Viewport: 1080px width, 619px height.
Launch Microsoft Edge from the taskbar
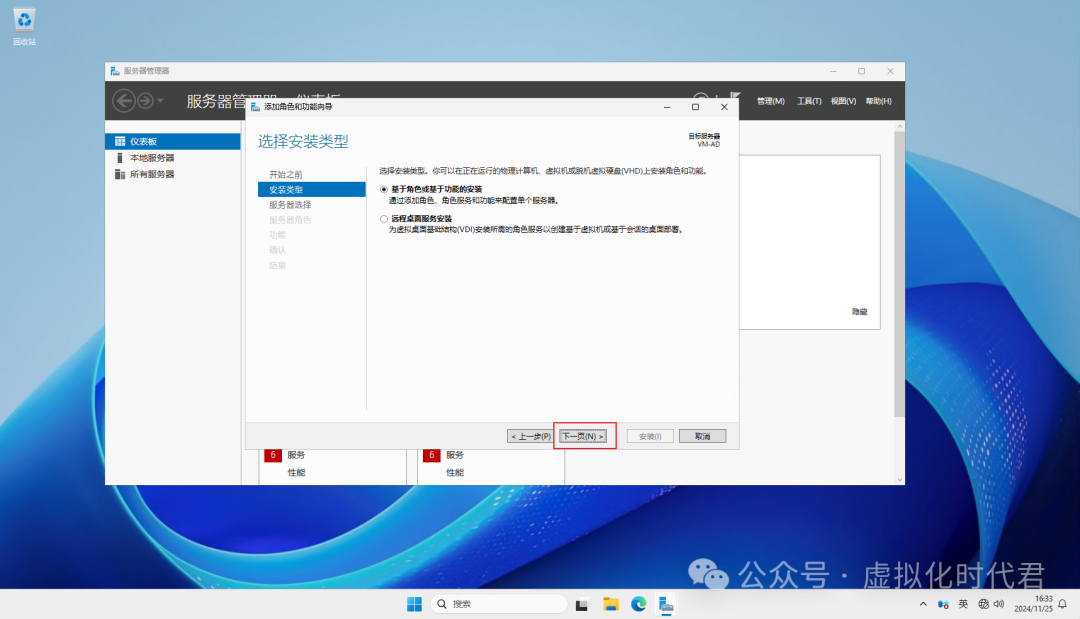[638, 604]
